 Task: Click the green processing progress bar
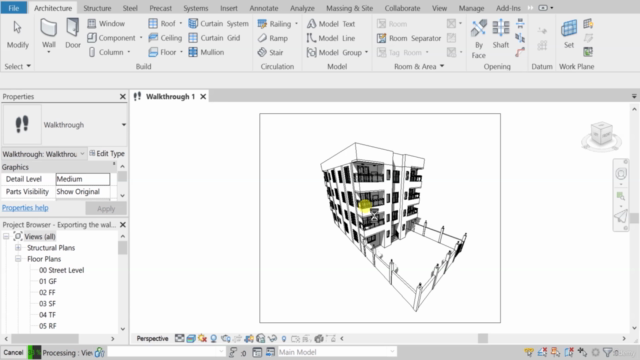click(x=34, y=352)
